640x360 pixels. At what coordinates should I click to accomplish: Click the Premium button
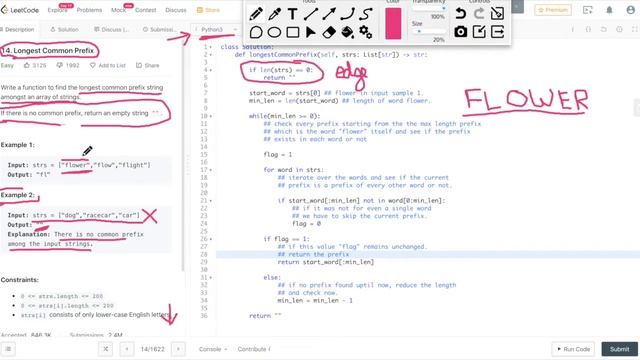pyautogui.click(x=553, y=10)
